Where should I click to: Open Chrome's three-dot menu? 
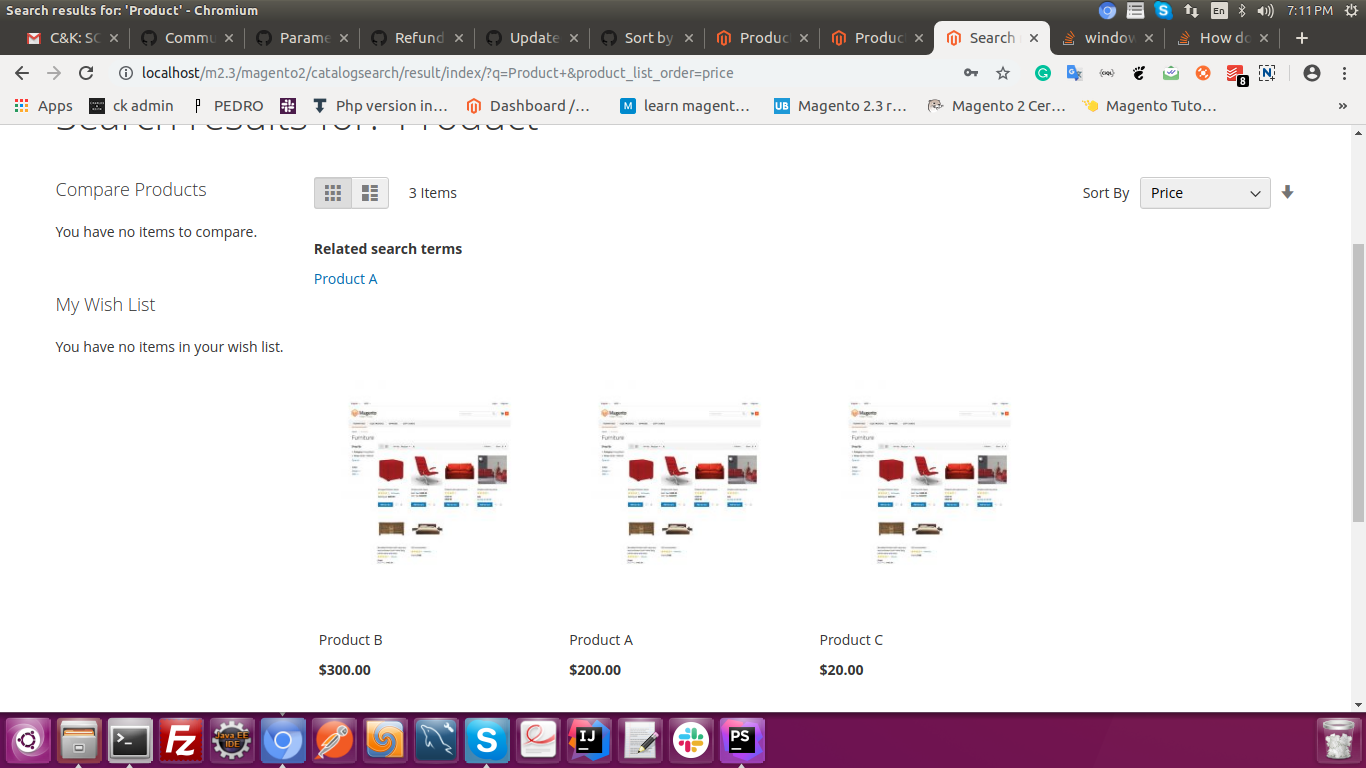click(1344, 73)
